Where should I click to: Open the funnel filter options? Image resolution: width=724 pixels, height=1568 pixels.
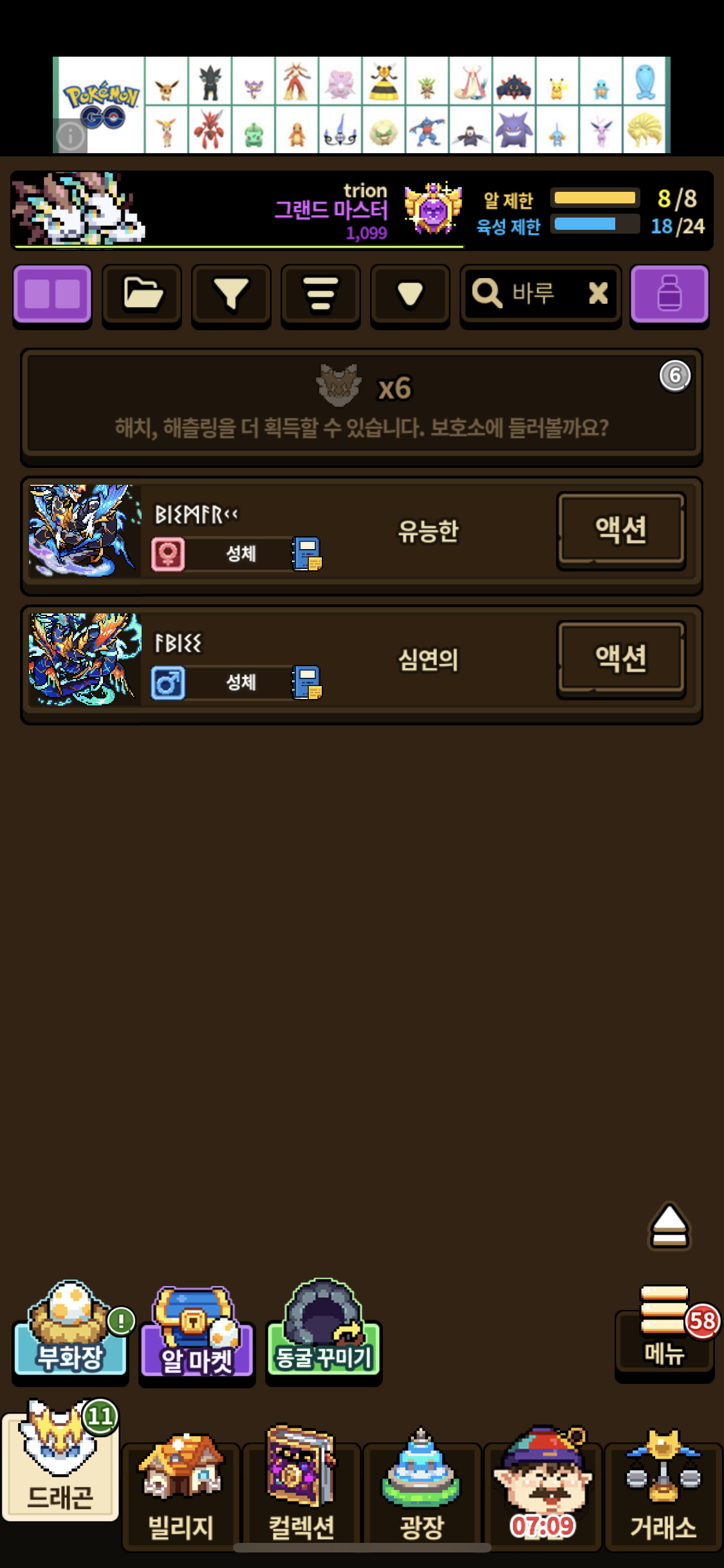tap(231, 294)
